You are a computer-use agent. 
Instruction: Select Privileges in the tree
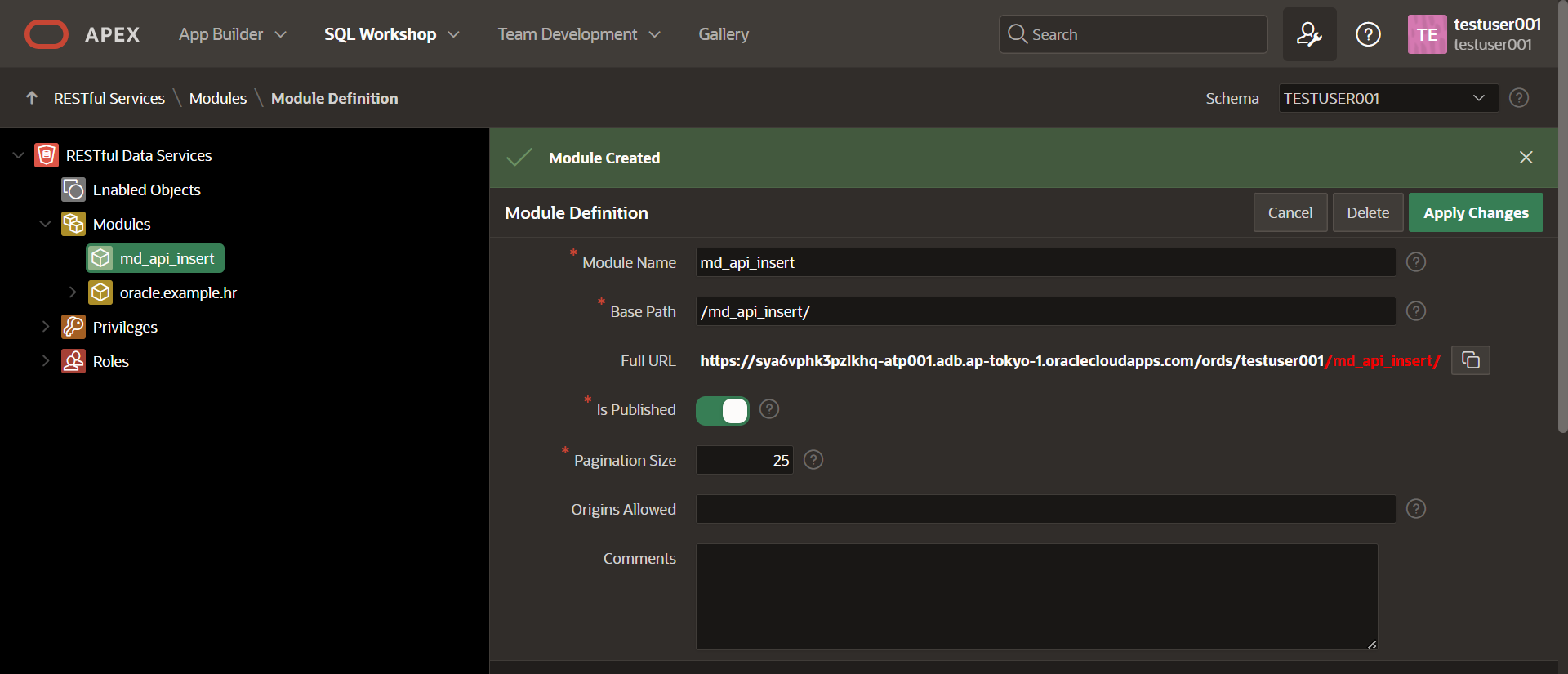(x=125, y=327)
